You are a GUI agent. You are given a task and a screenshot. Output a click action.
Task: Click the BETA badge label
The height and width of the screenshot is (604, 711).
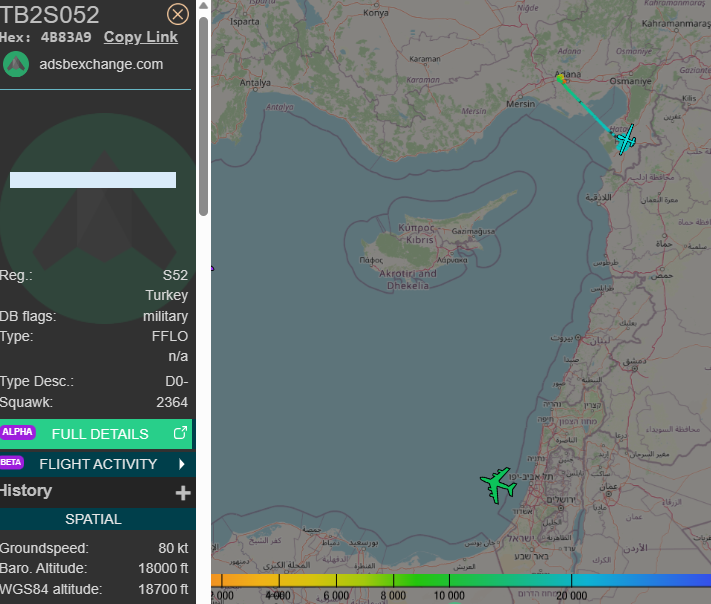coord(11,462)
